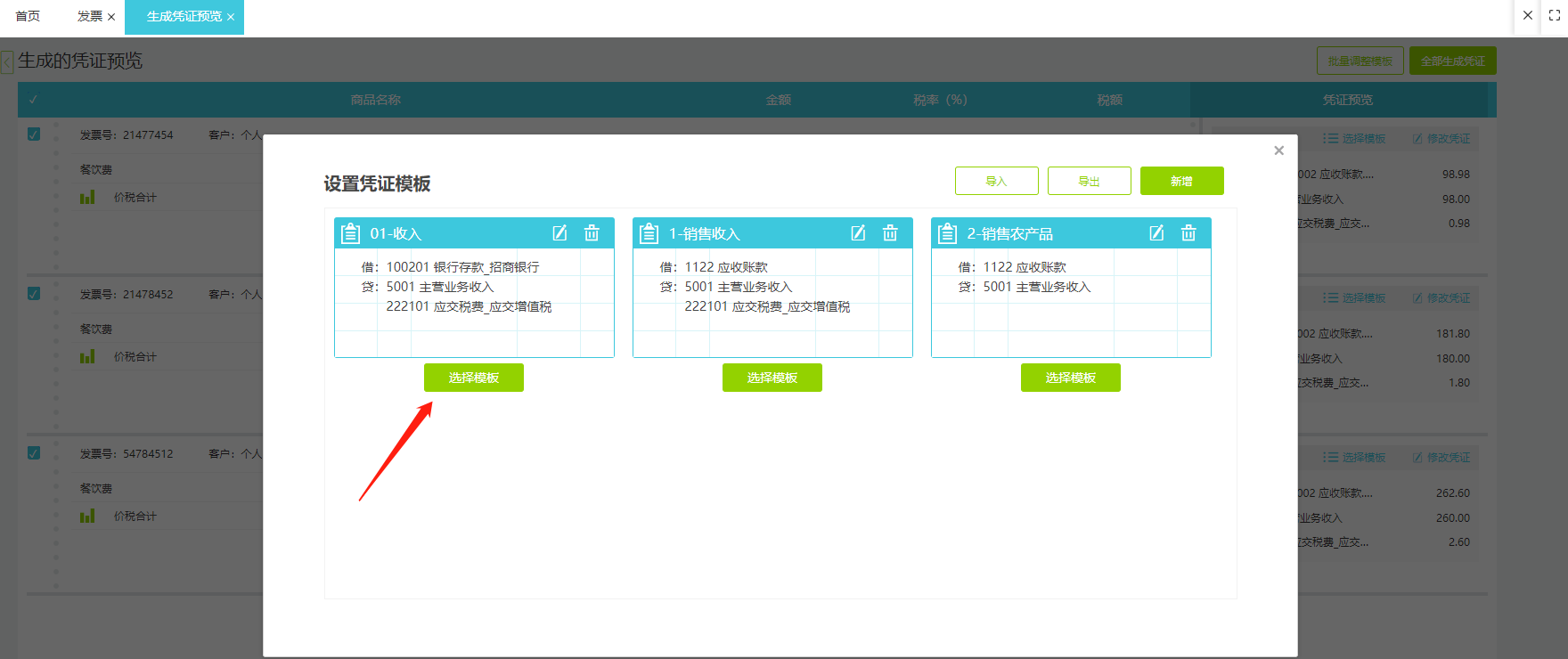
Task: Uncheck invoice 21478452 checkbox
Action: click(34, 294)
